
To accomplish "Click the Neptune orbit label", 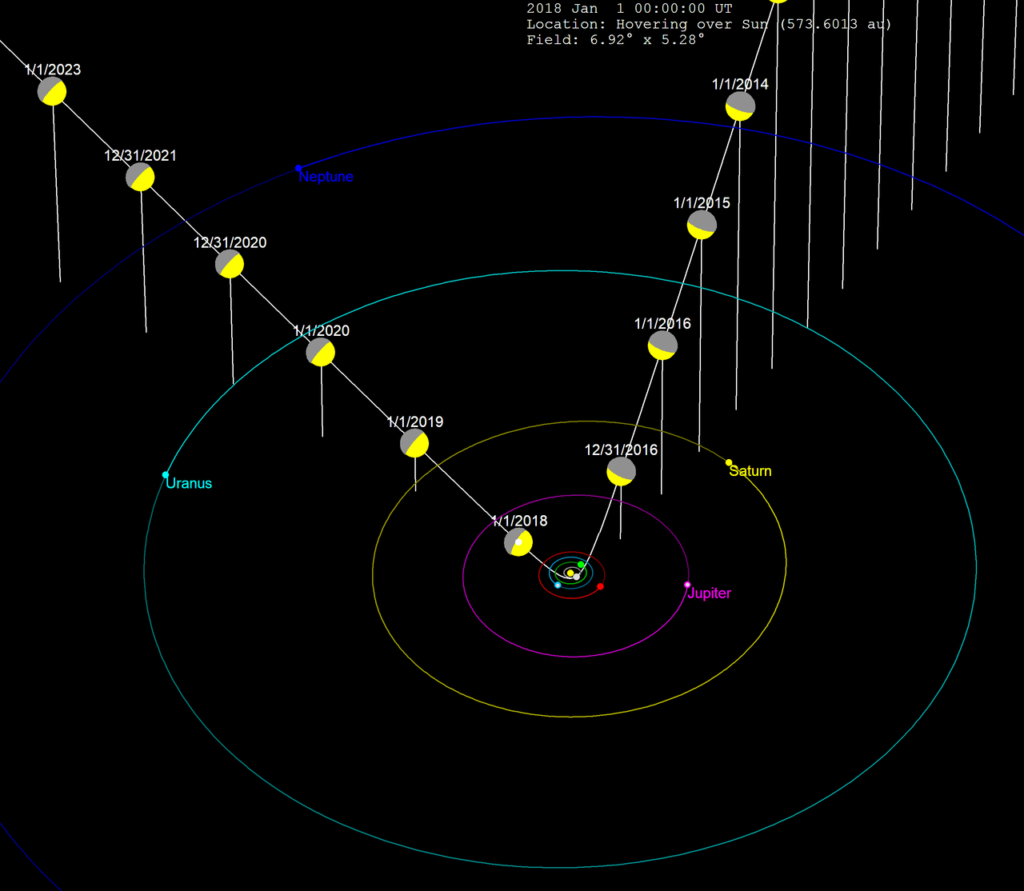I will click(x=325, y=177).
